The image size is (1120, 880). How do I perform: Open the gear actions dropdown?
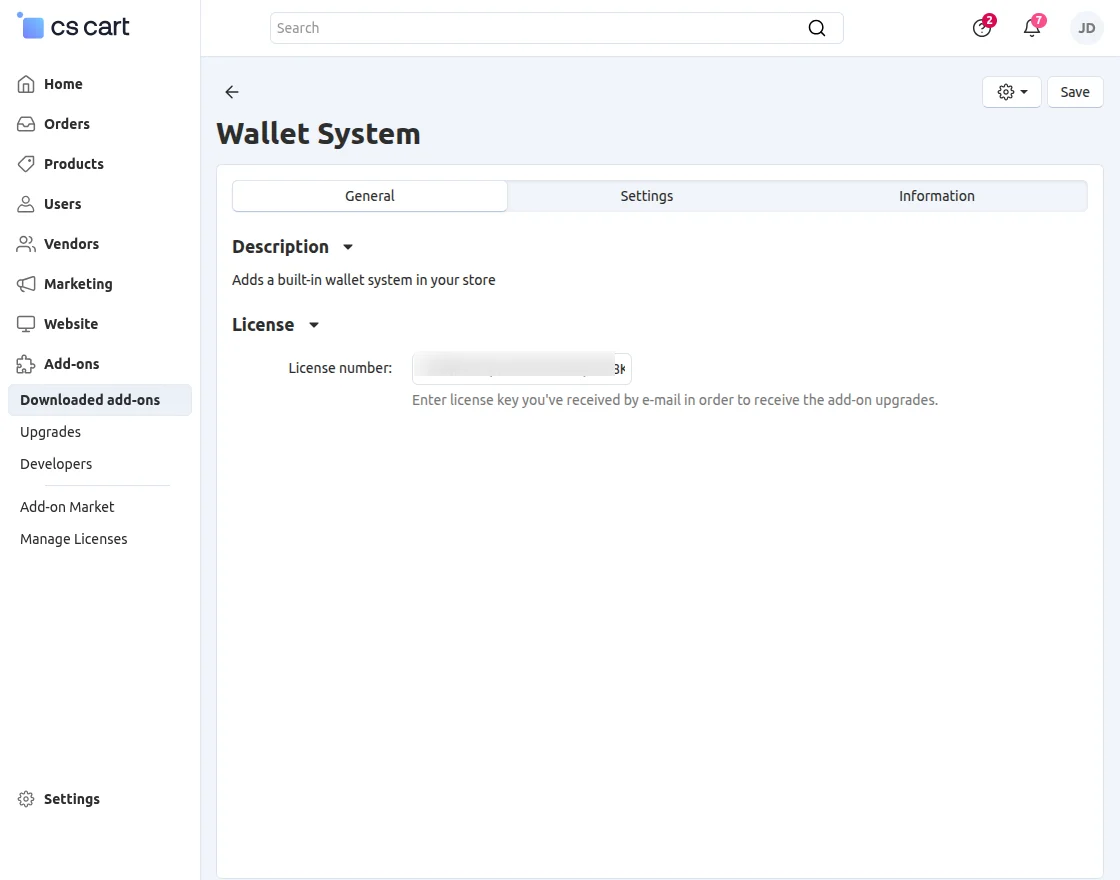click(x=1011, y=91)
